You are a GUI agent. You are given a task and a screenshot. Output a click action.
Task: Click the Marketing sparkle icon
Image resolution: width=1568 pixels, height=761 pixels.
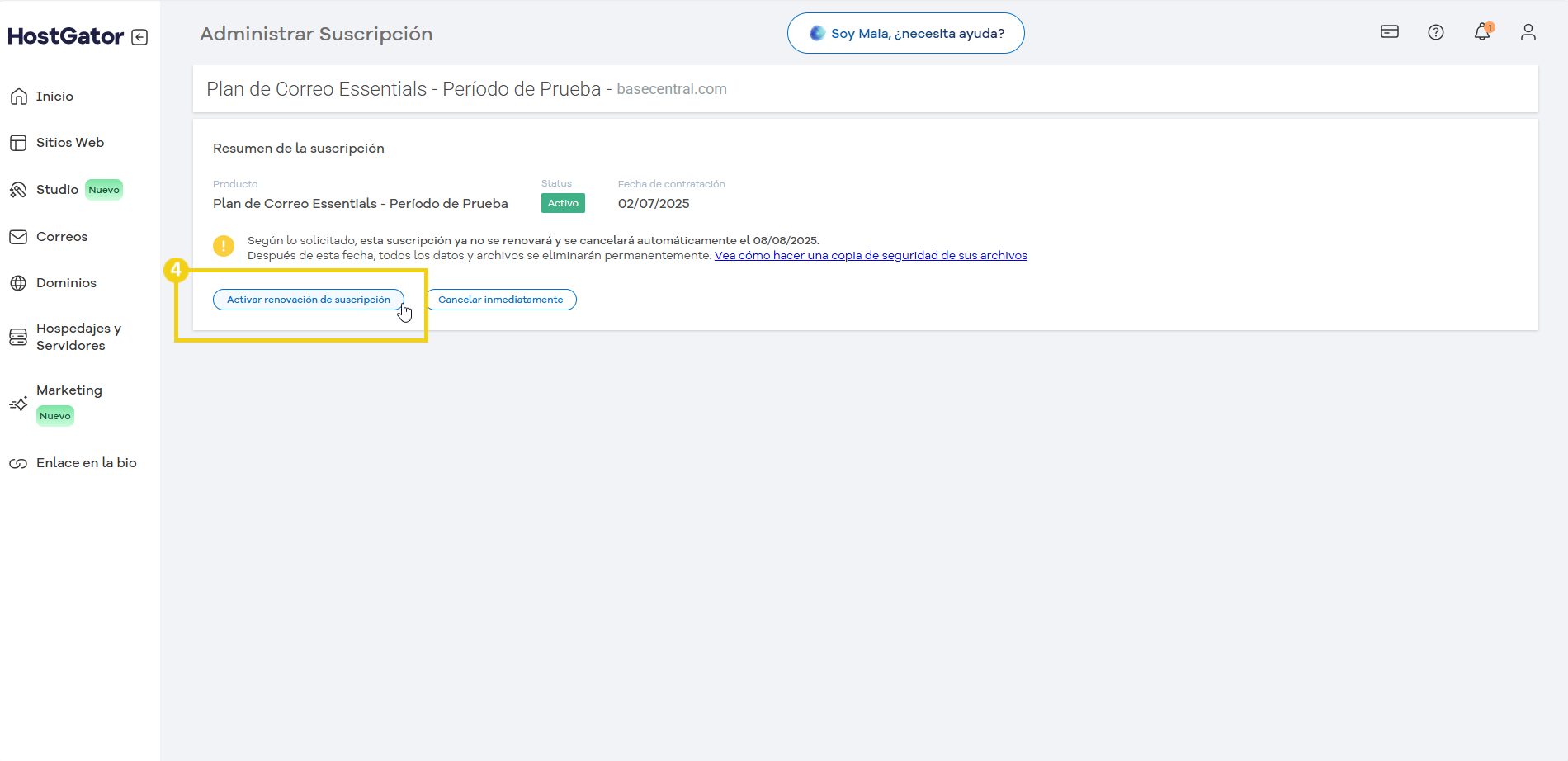pos(18,404)
